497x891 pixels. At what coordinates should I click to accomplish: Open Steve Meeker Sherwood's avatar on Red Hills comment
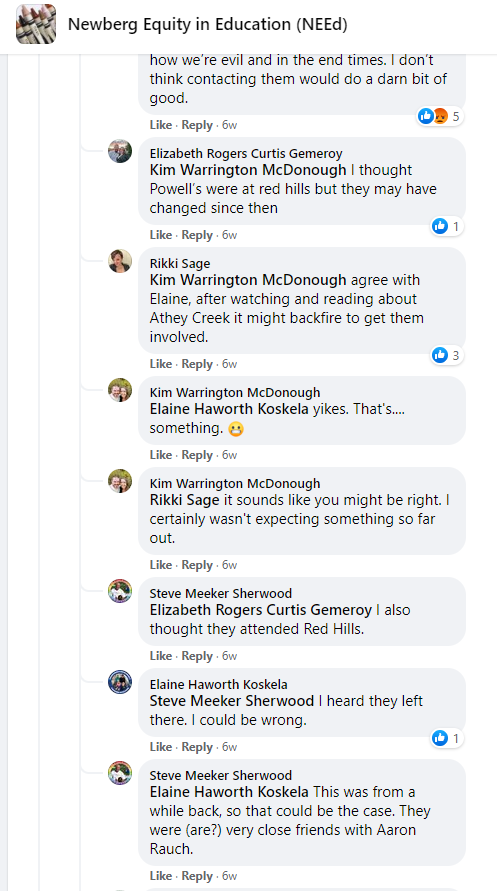point(120,591)
